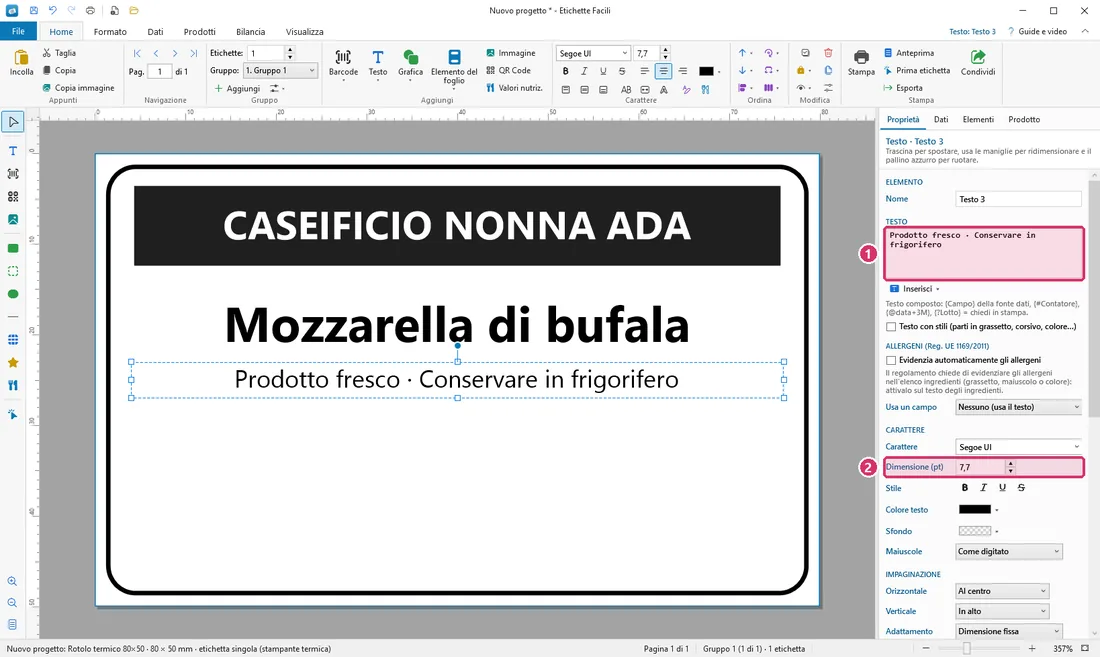Select the barcode tool in the left toolbar
Image resolution: width=1100 pixels, height=657 pixels.
[13, 174]
